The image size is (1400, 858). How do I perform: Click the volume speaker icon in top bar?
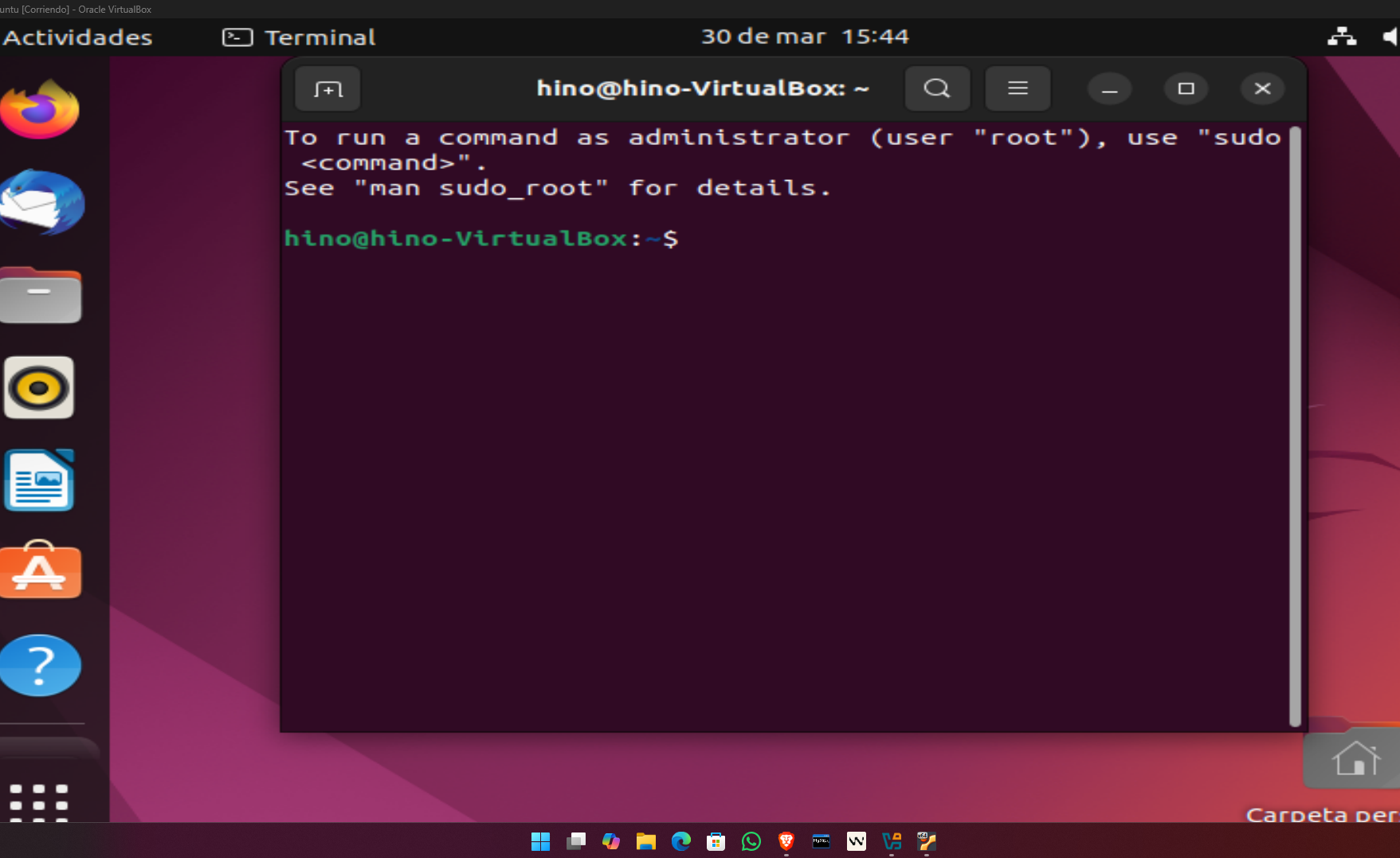click(x=1390, y=37)
